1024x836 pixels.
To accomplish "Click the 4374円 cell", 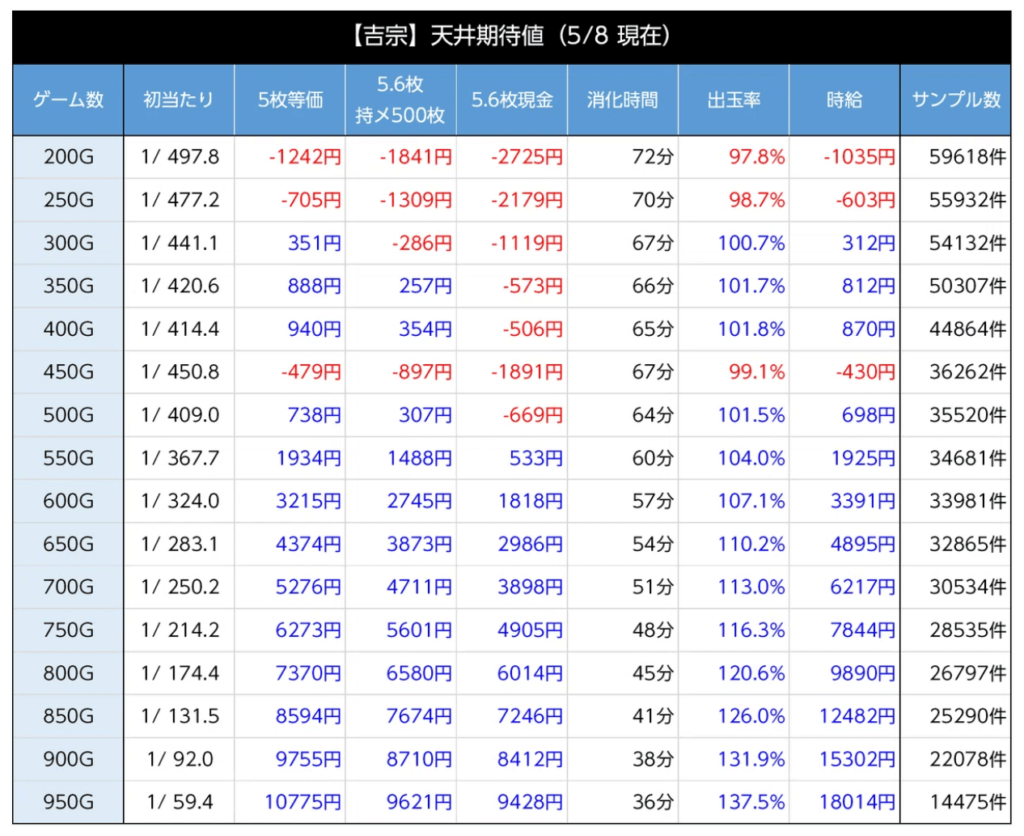I will tap(309, 544).
